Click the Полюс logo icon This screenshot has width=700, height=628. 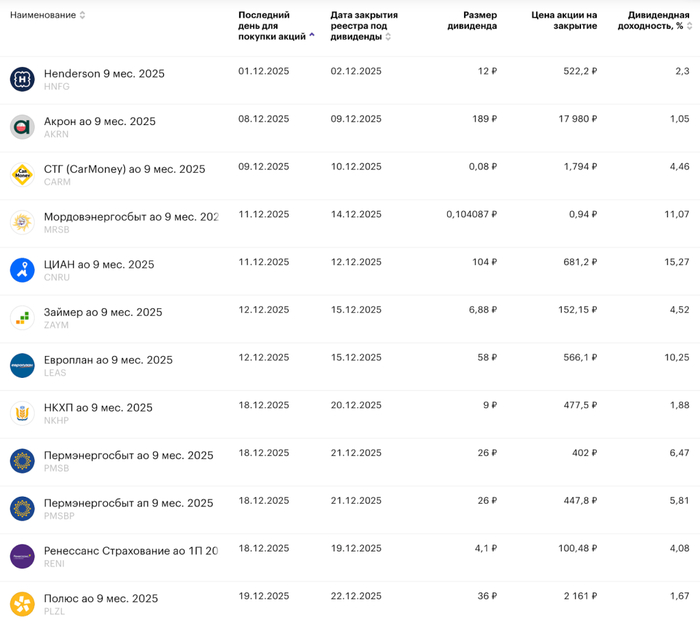[x=22, y=604]
